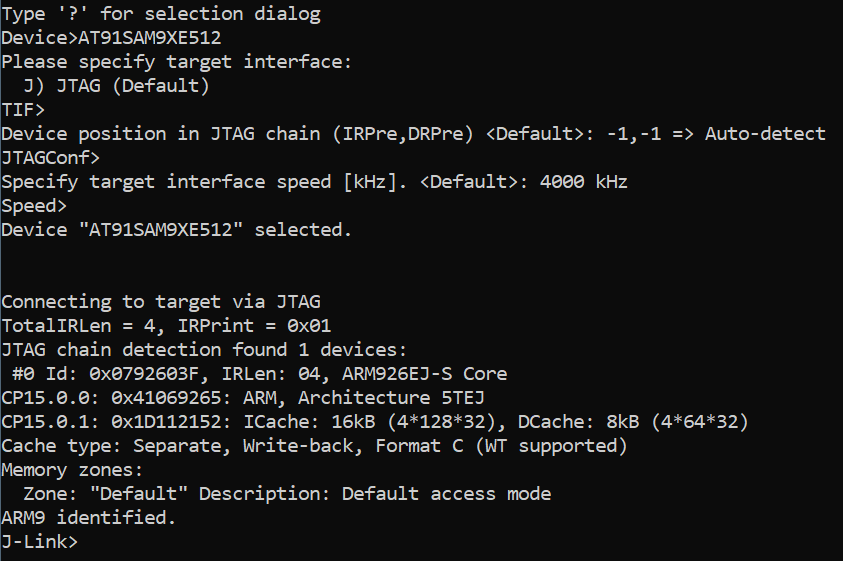843x561 pixels.
Task: Click the "Please specify target interface:" text
Action: pyautogui.click(x=177, y=62)
